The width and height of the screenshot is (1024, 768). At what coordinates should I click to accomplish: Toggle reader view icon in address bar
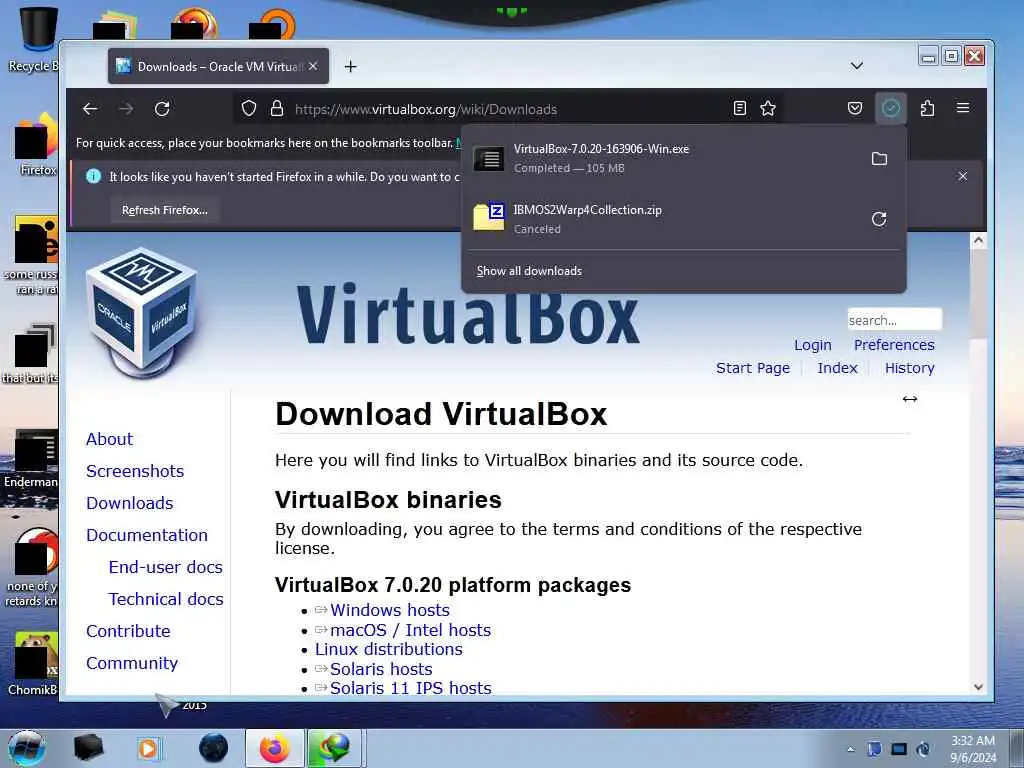pos(740,108)
